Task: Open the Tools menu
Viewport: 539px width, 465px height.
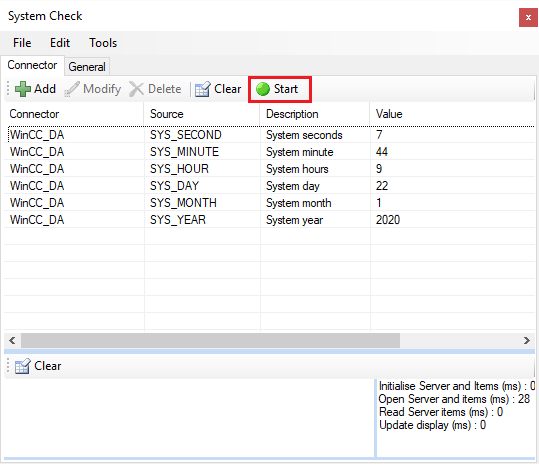Action: [103, 43]
